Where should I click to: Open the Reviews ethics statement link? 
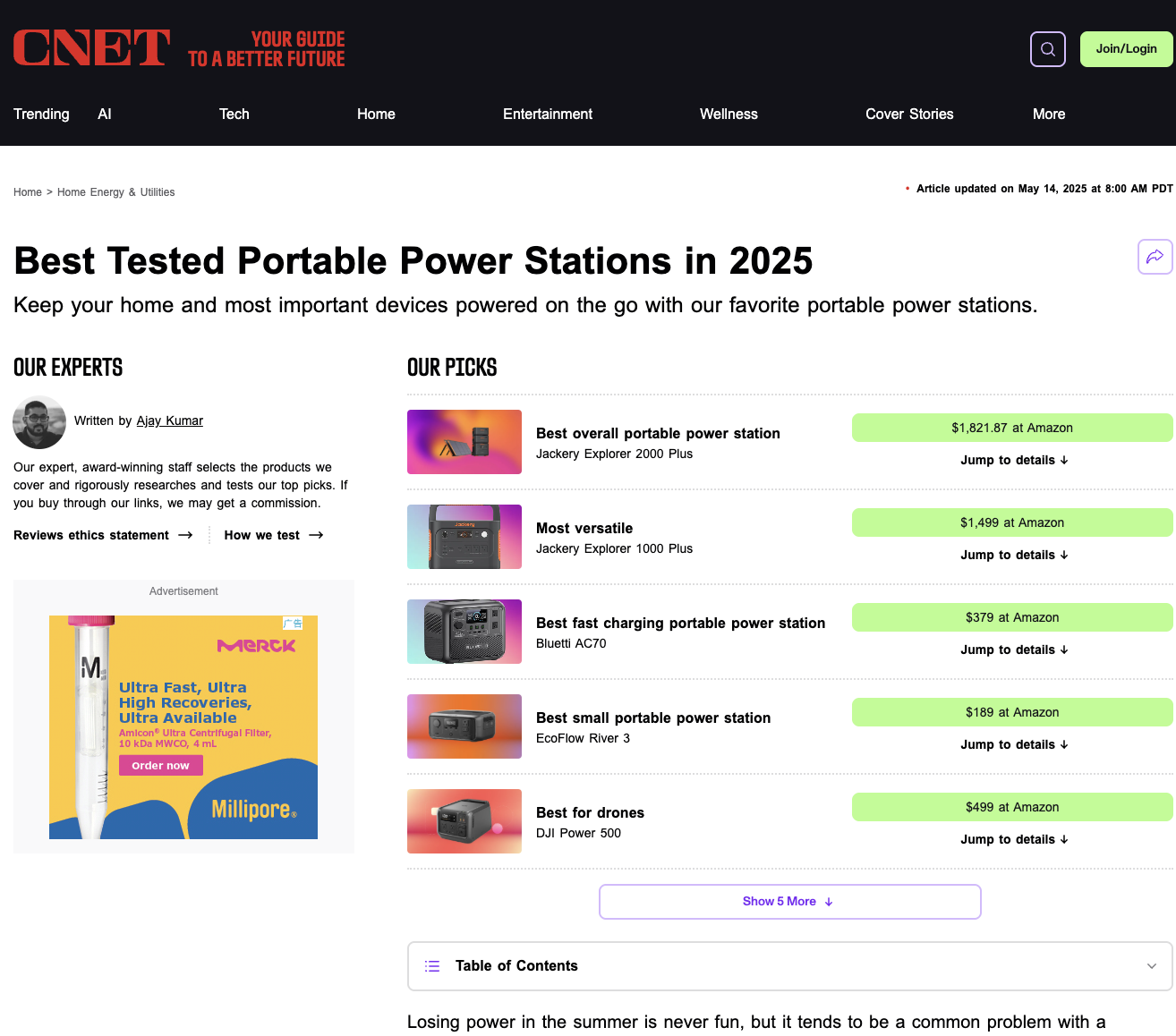[103, 535]
